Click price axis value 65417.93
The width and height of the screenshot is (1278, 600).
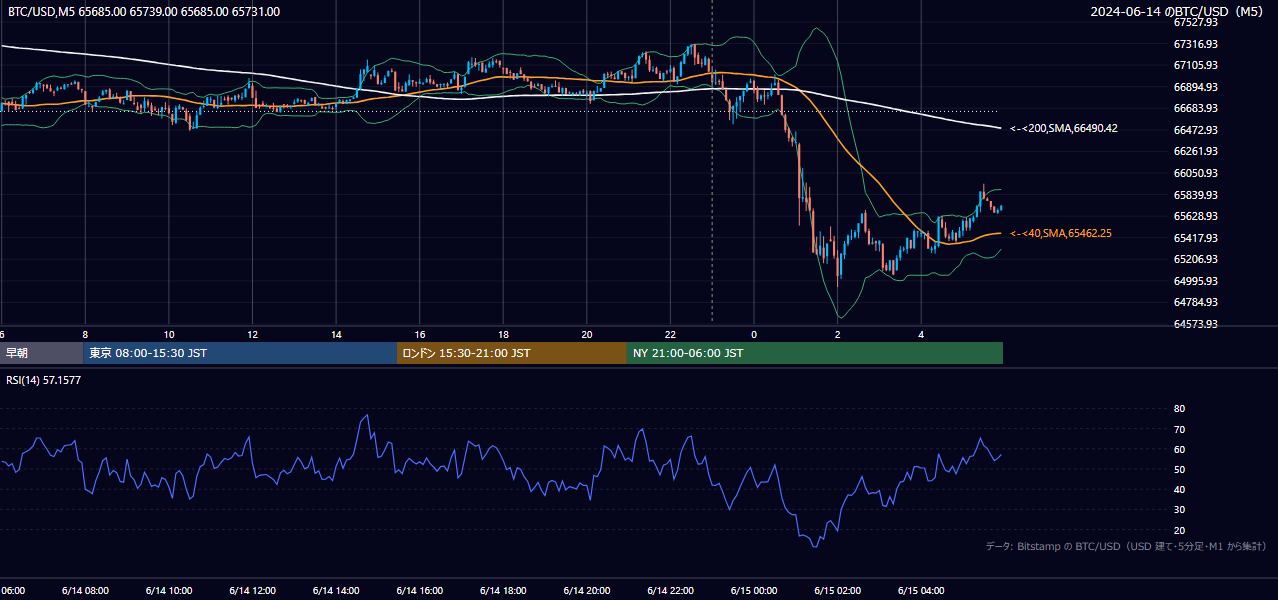coord(1195,238)
